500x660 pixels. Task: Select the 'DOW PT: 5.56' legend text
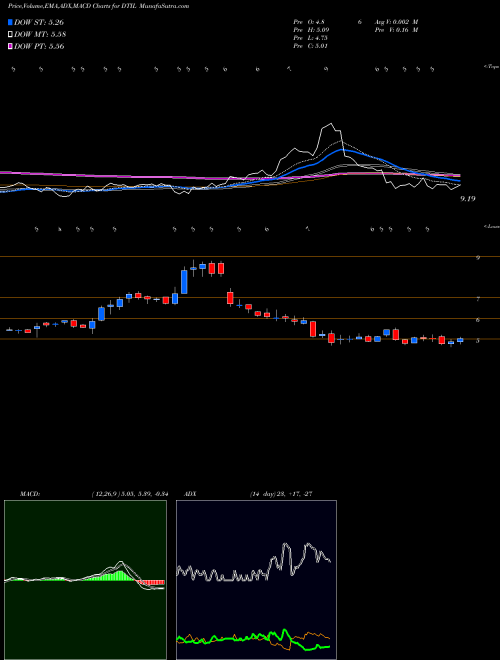(x=39, y=46)
